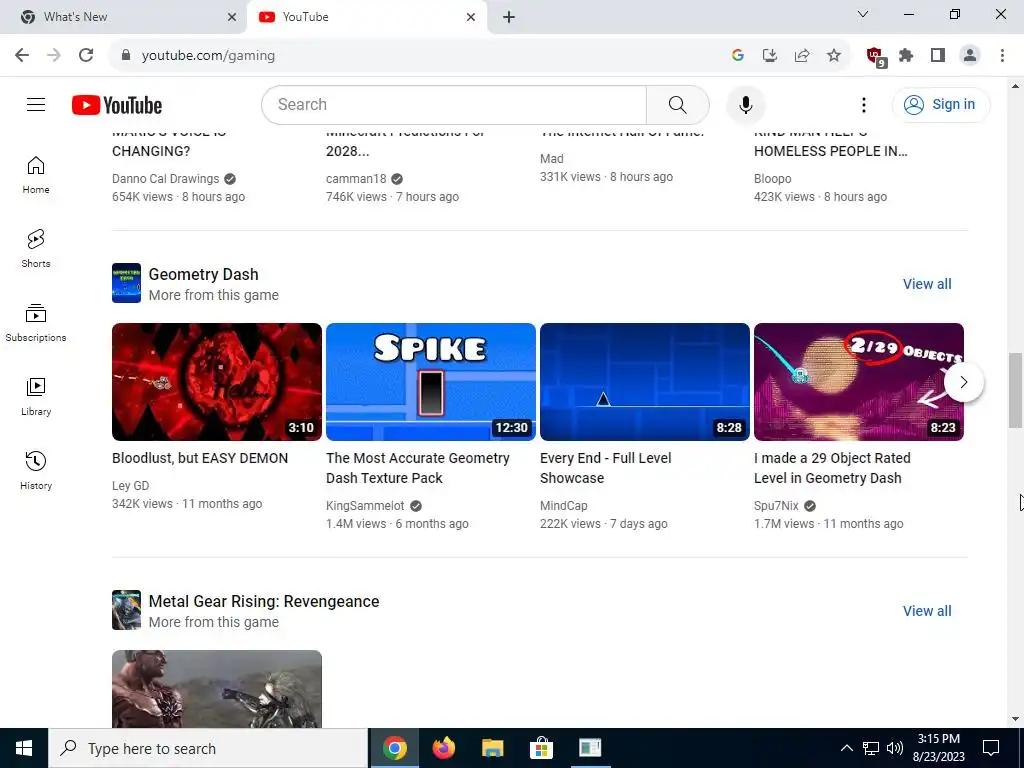Click the install app icon in address bar

[x=770, y=55]
